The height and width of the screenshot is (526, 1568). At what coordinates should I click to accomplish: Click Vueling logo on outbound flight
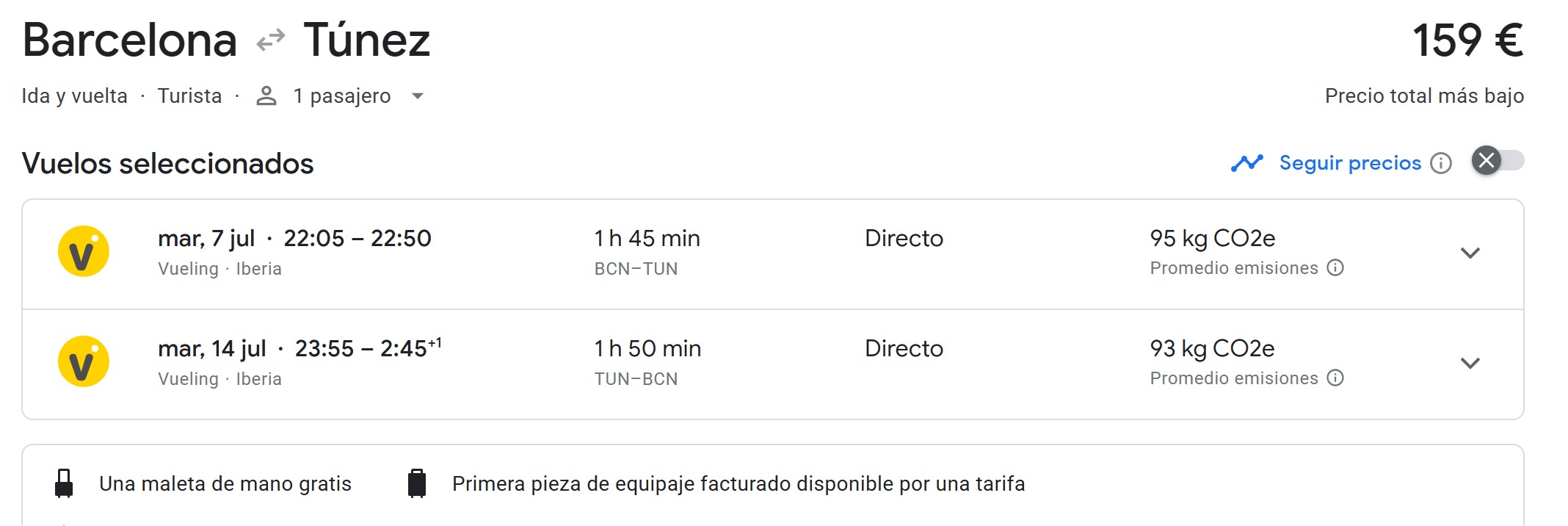(x=84, y=251)
